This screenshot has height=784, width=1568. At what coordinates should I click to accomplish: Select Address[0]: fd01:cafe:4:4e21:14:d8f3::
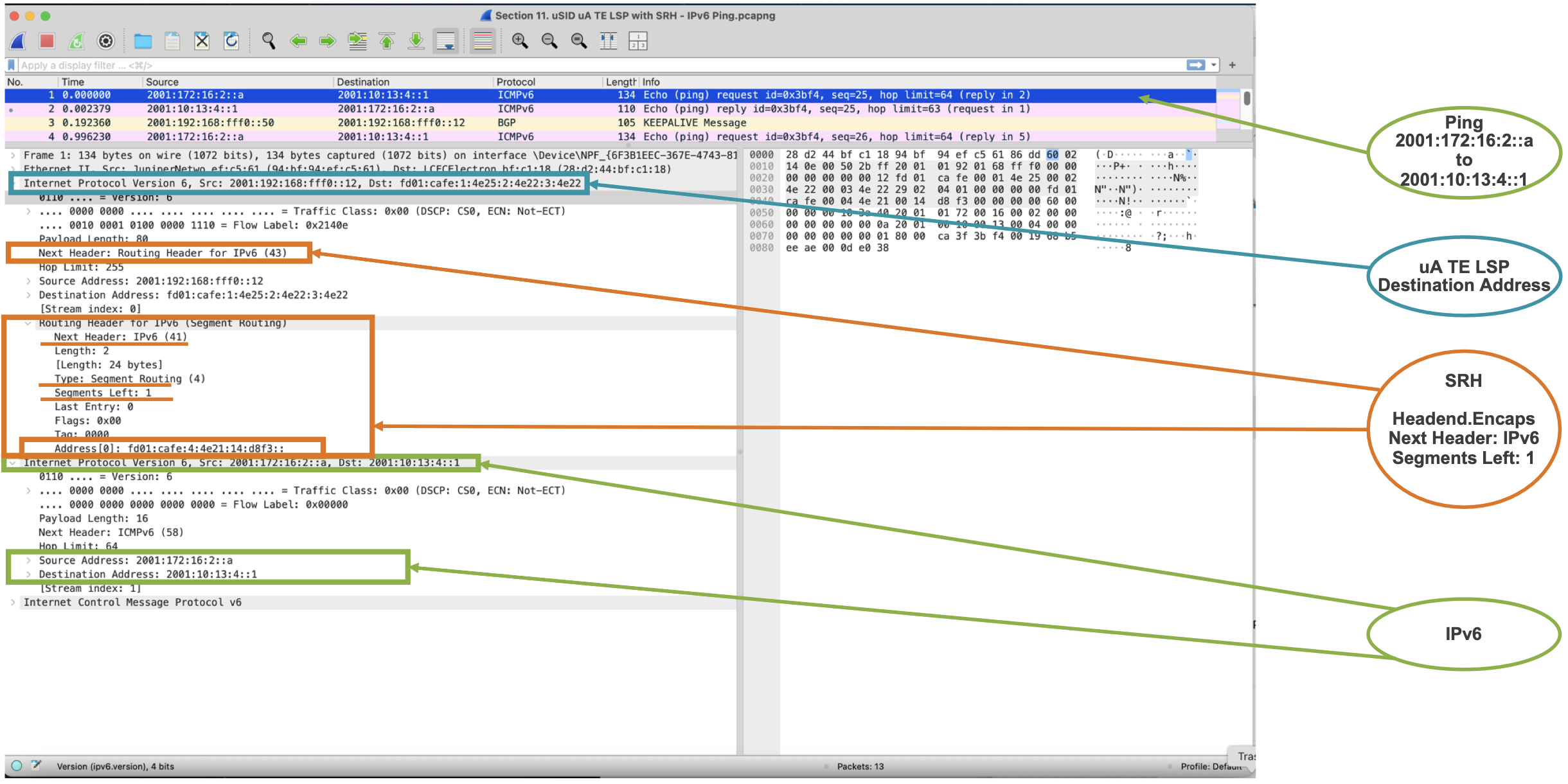(169, 449)
